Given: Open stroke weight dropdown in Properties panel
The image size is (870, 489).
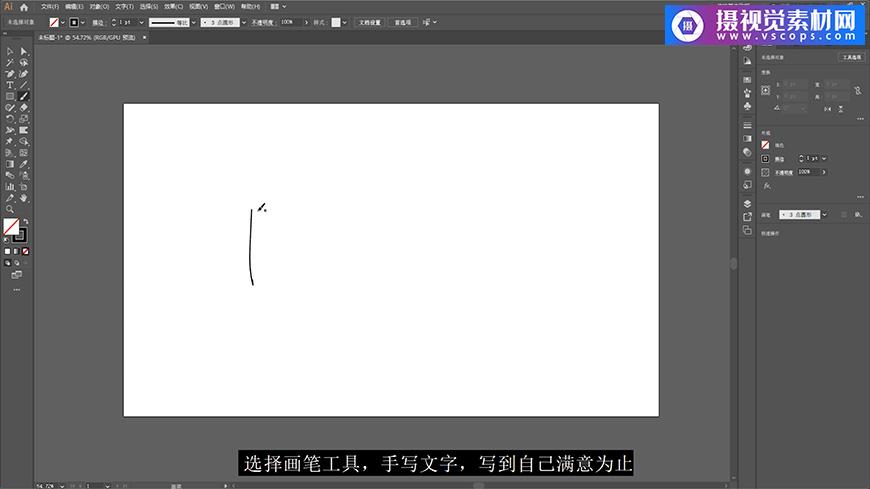Looking at the screenshot, I should (824, 159).
